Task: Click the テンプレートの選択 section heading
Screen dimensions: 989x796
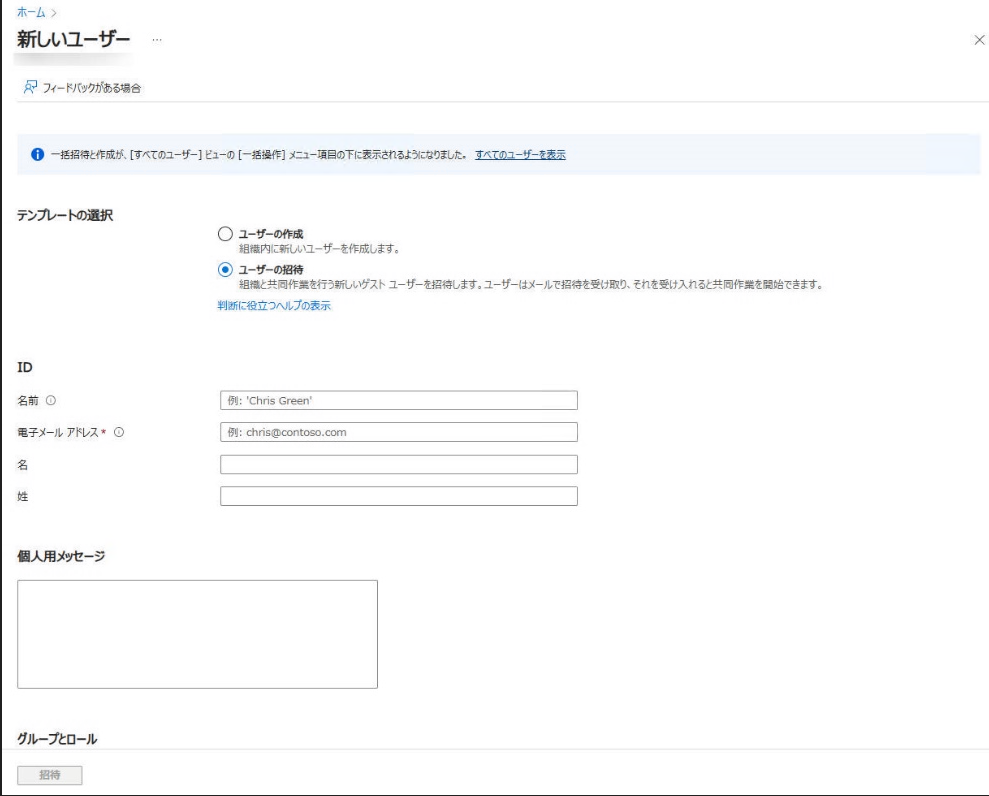Action: 65,216
